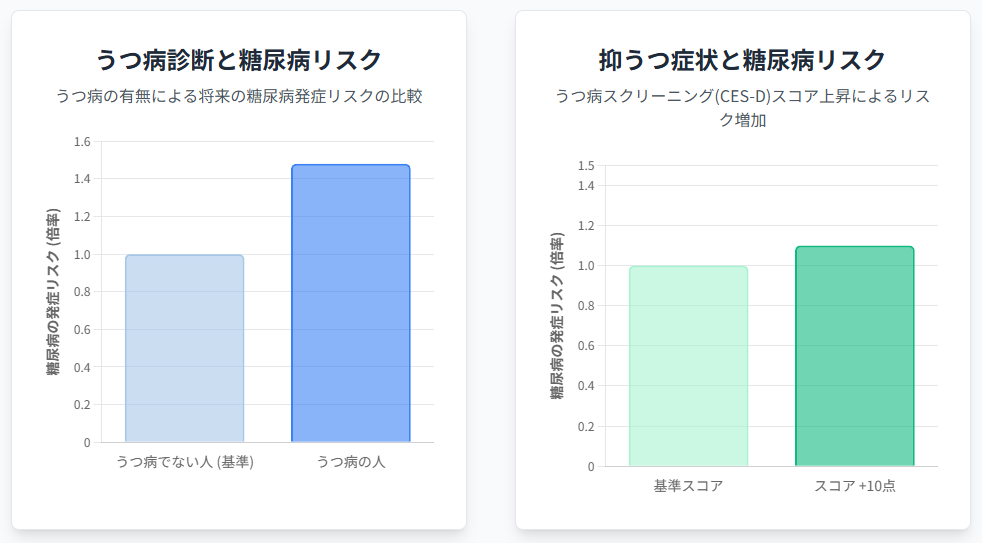Select the 抑うつ症状と糖尿病リスク chart title
982x543 pixels.
click(x=742, y=60)
